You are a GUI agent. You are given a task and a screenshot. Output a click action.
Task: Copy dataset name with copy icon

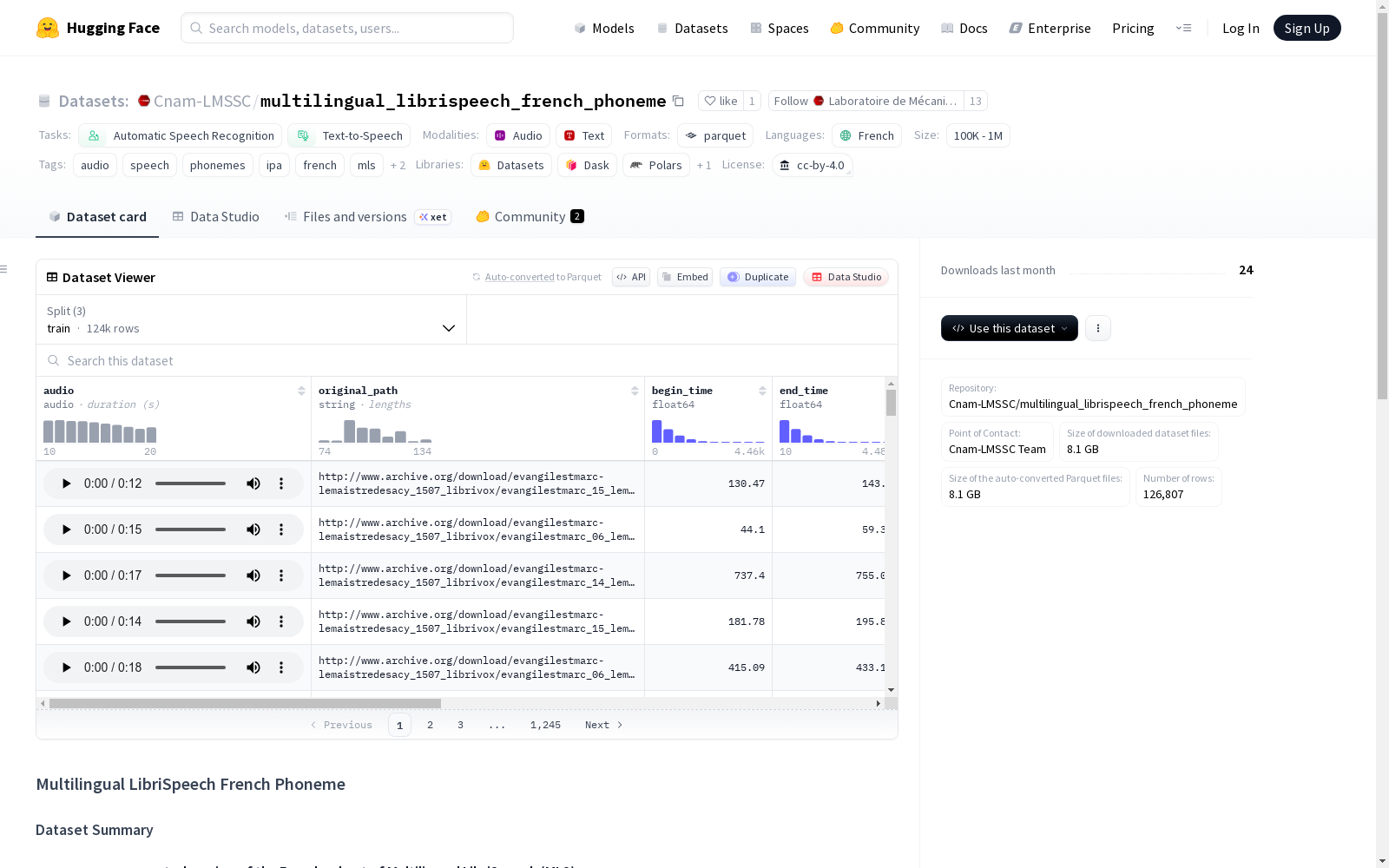pos(678,101)
